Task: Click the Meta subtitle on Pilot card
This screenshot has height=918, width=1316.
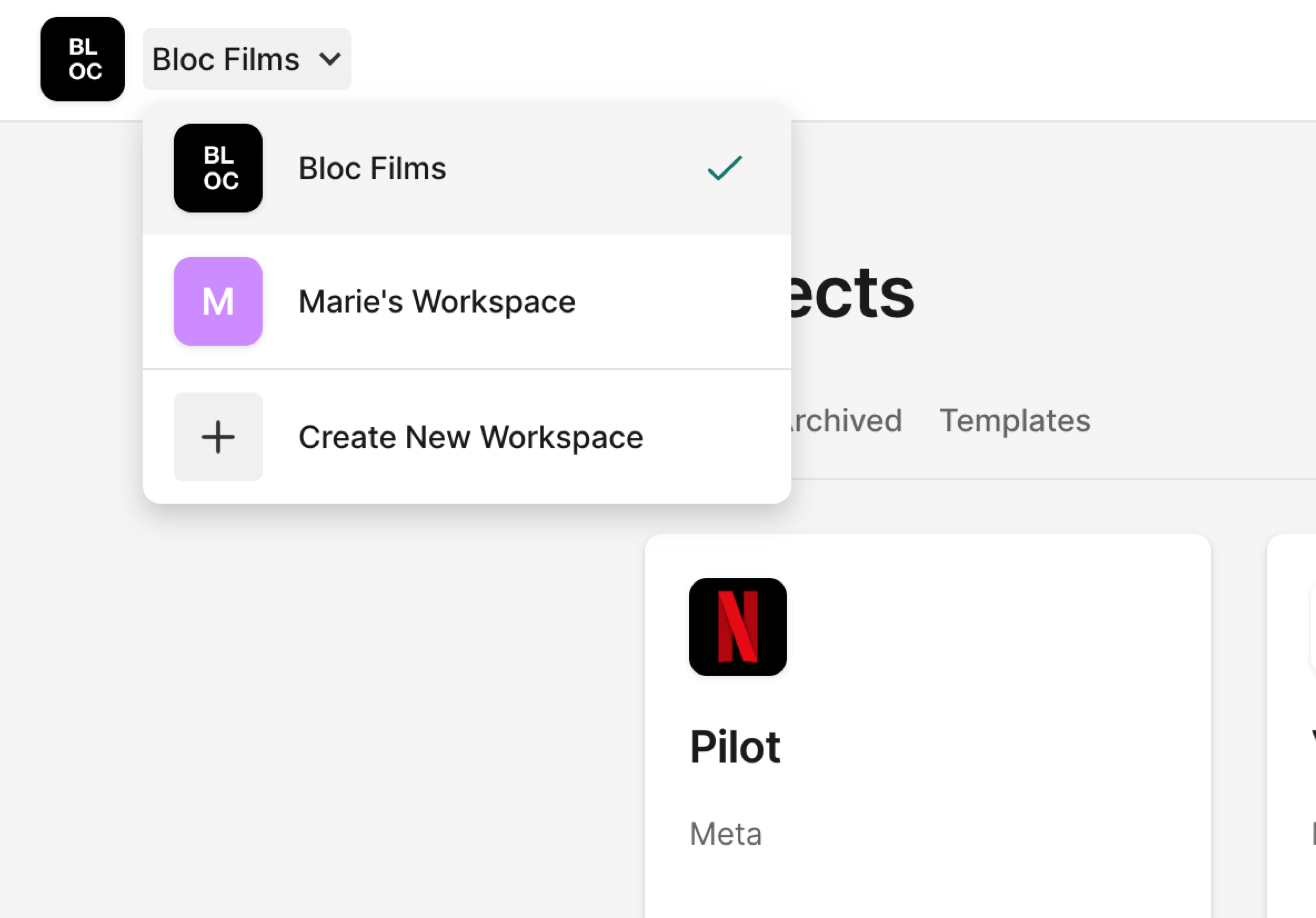Action: (725, 833)
